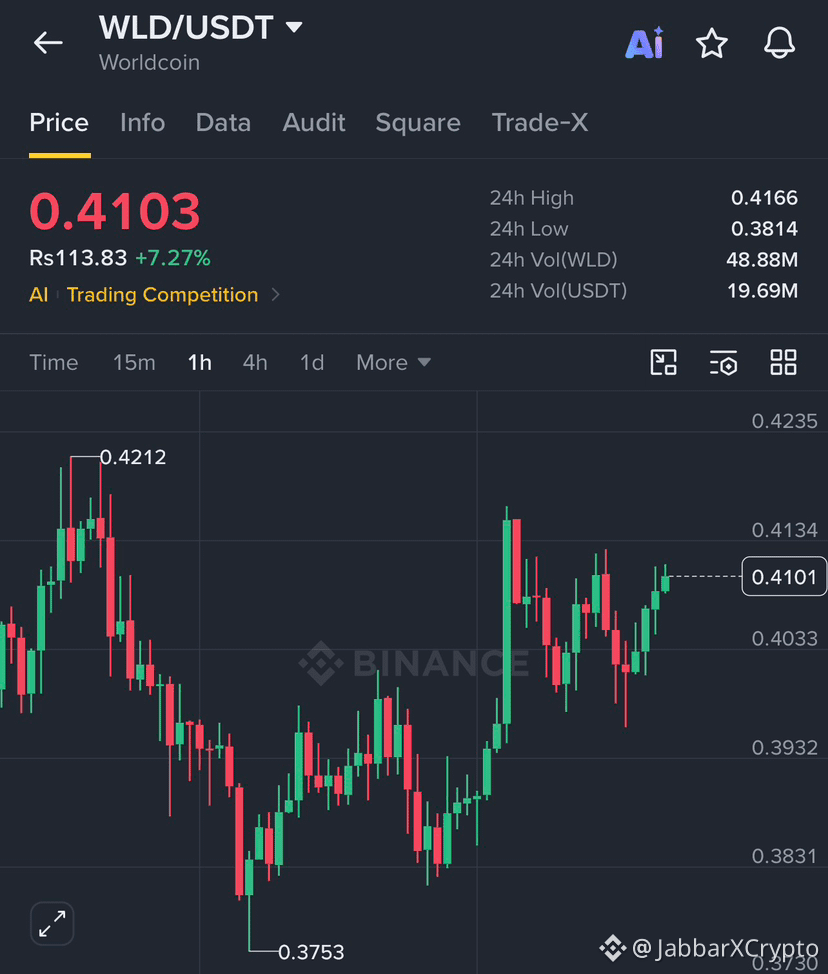Tap the 0.4212 high price marker
Screen dimensions: 828x974
click(133, 457)
